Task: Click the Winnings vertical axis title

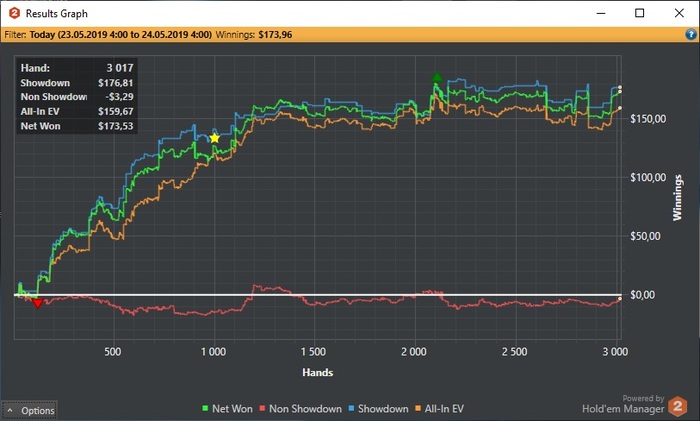Action: tap(678, 197)
